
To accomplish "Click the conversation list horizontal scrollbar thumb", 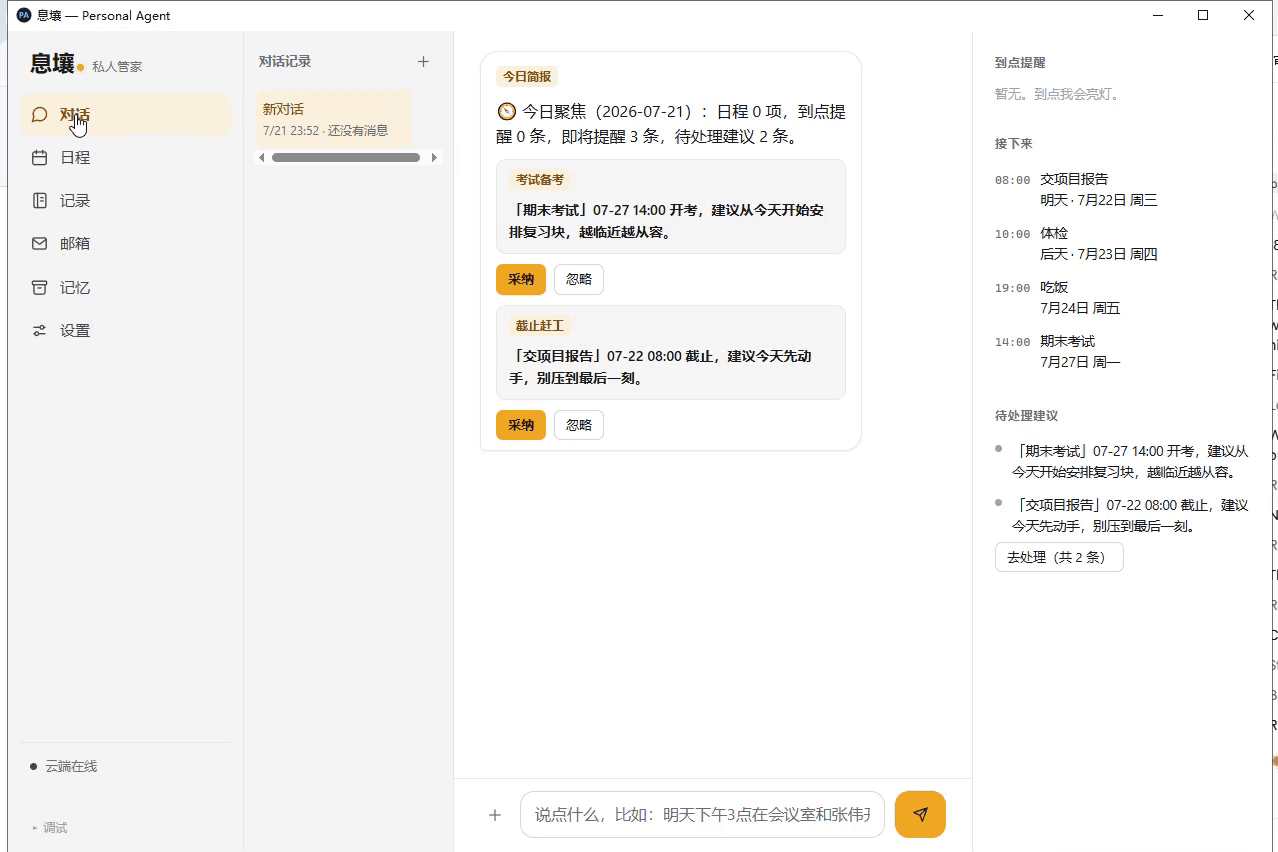I will click(x=346, y=158).
